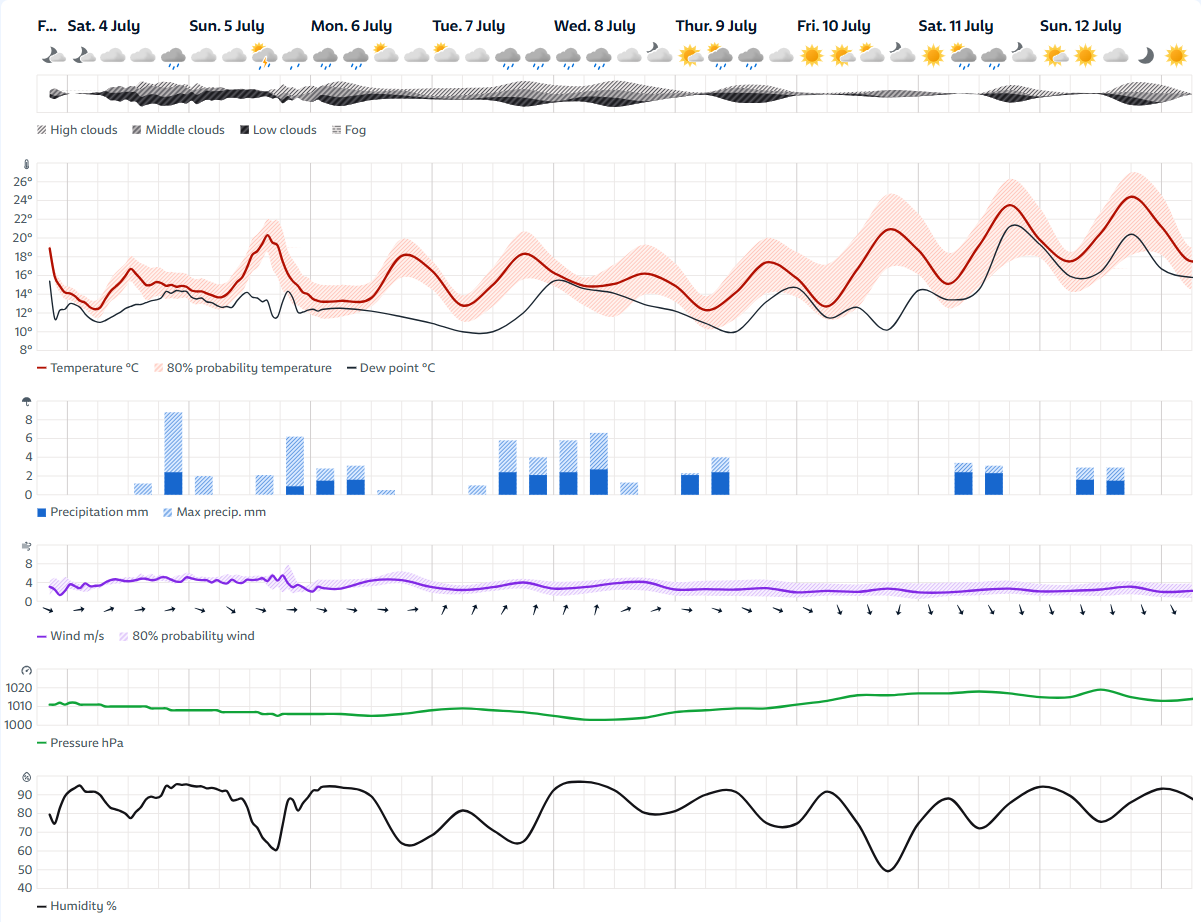The width and height of the screenshot is (1201, 922).
Task: Select the Wed. 8 July day heading
Action: pyautogui.click(x=594, y=26)
